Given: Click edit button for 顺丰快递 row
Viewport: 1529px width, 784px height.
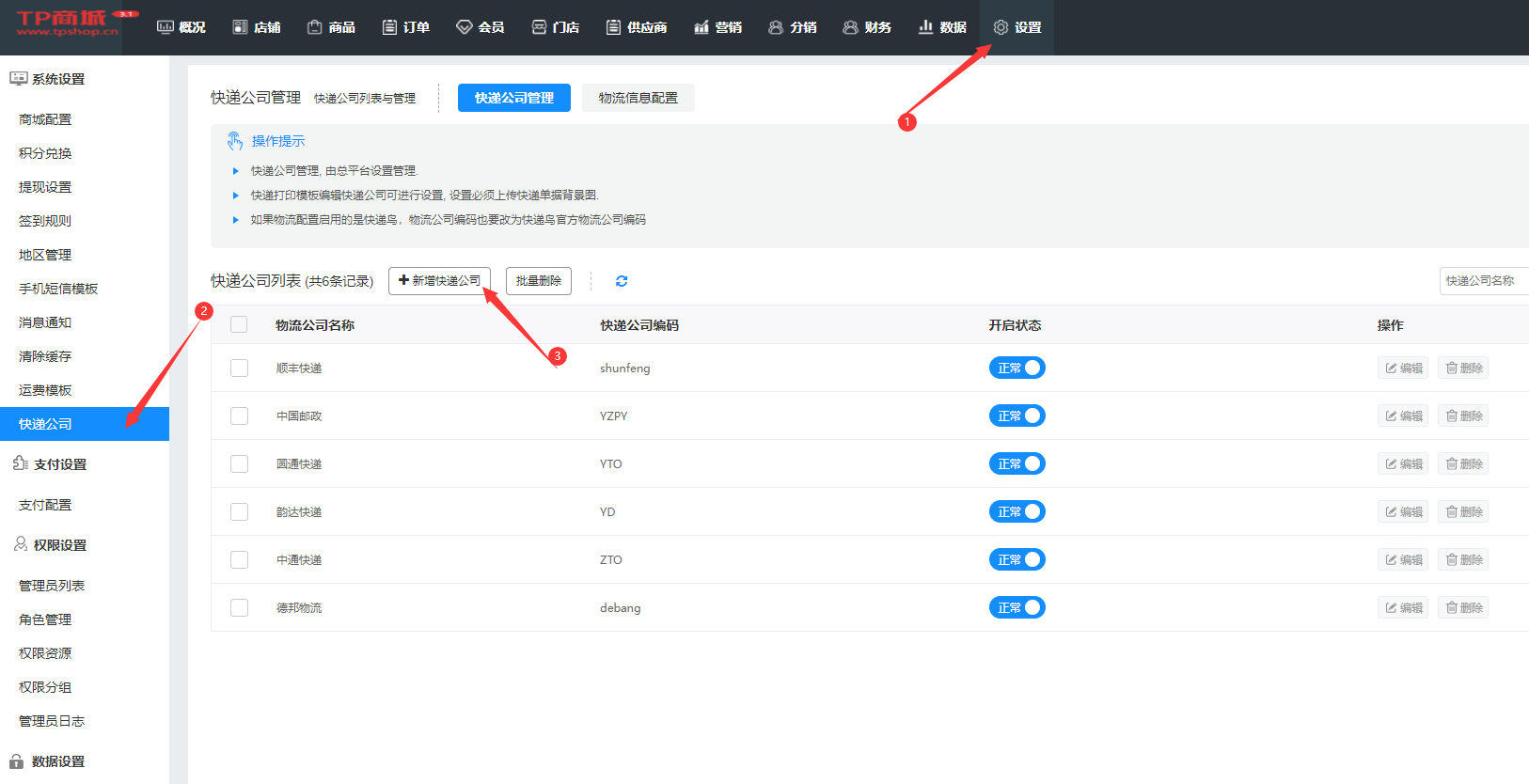Looking at the screenshot, I should (x=1403, y=368).
